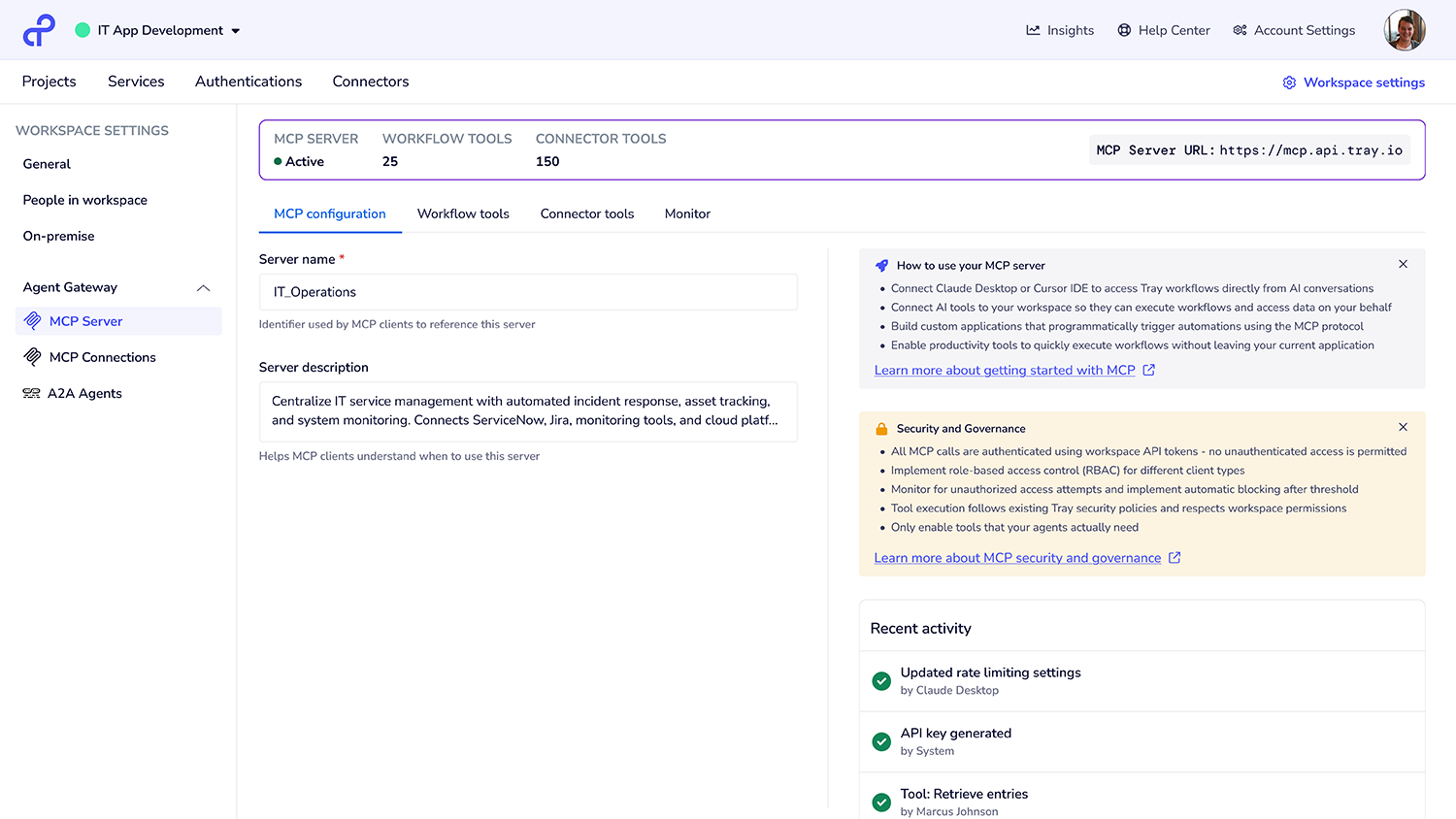The height and width of the screenshot is (819, 1456).
Task: Switch to the Connector tools tab
Action: [586, 213]
